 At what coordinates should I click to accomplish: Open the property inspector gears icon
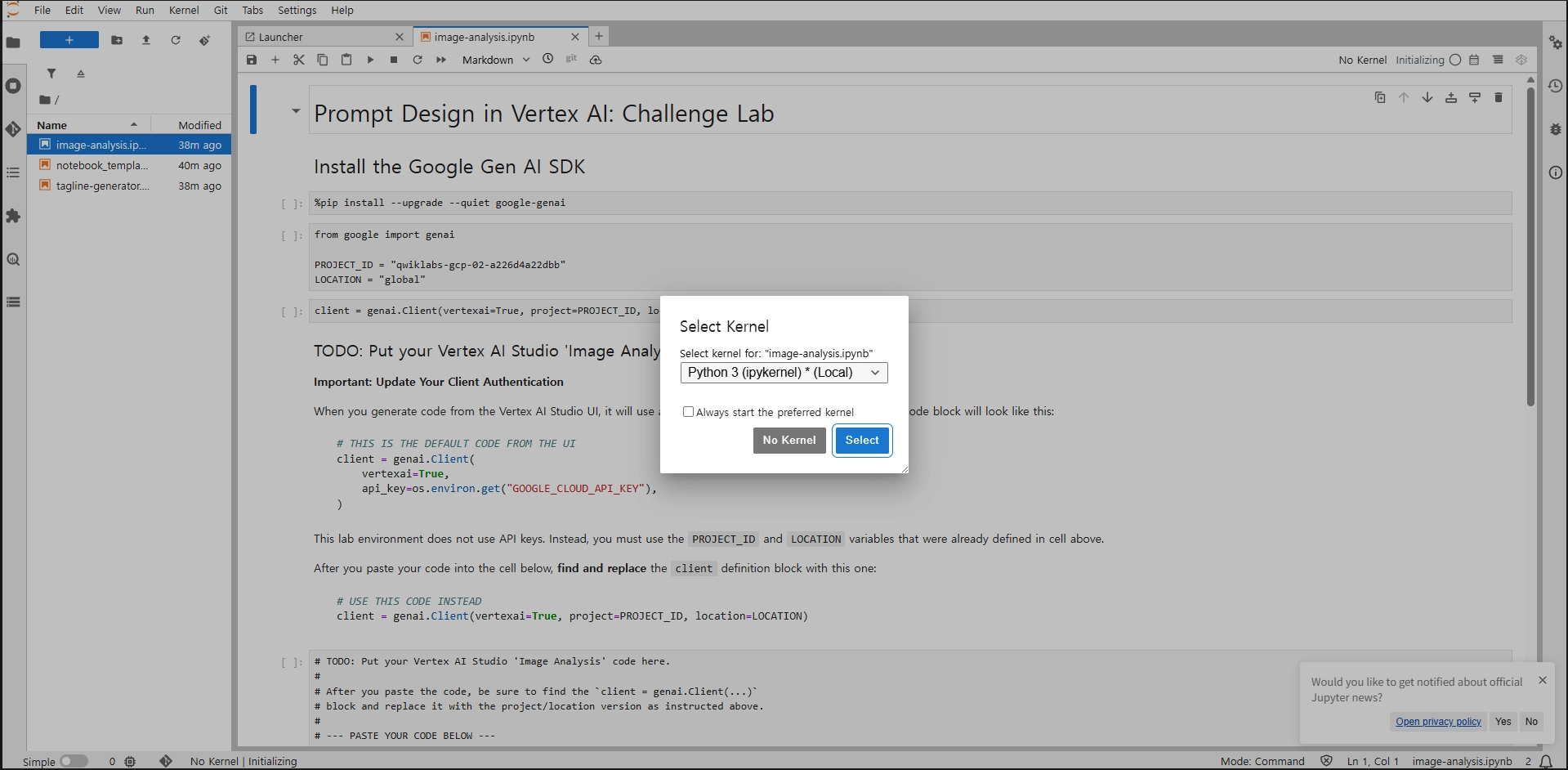1556,43
